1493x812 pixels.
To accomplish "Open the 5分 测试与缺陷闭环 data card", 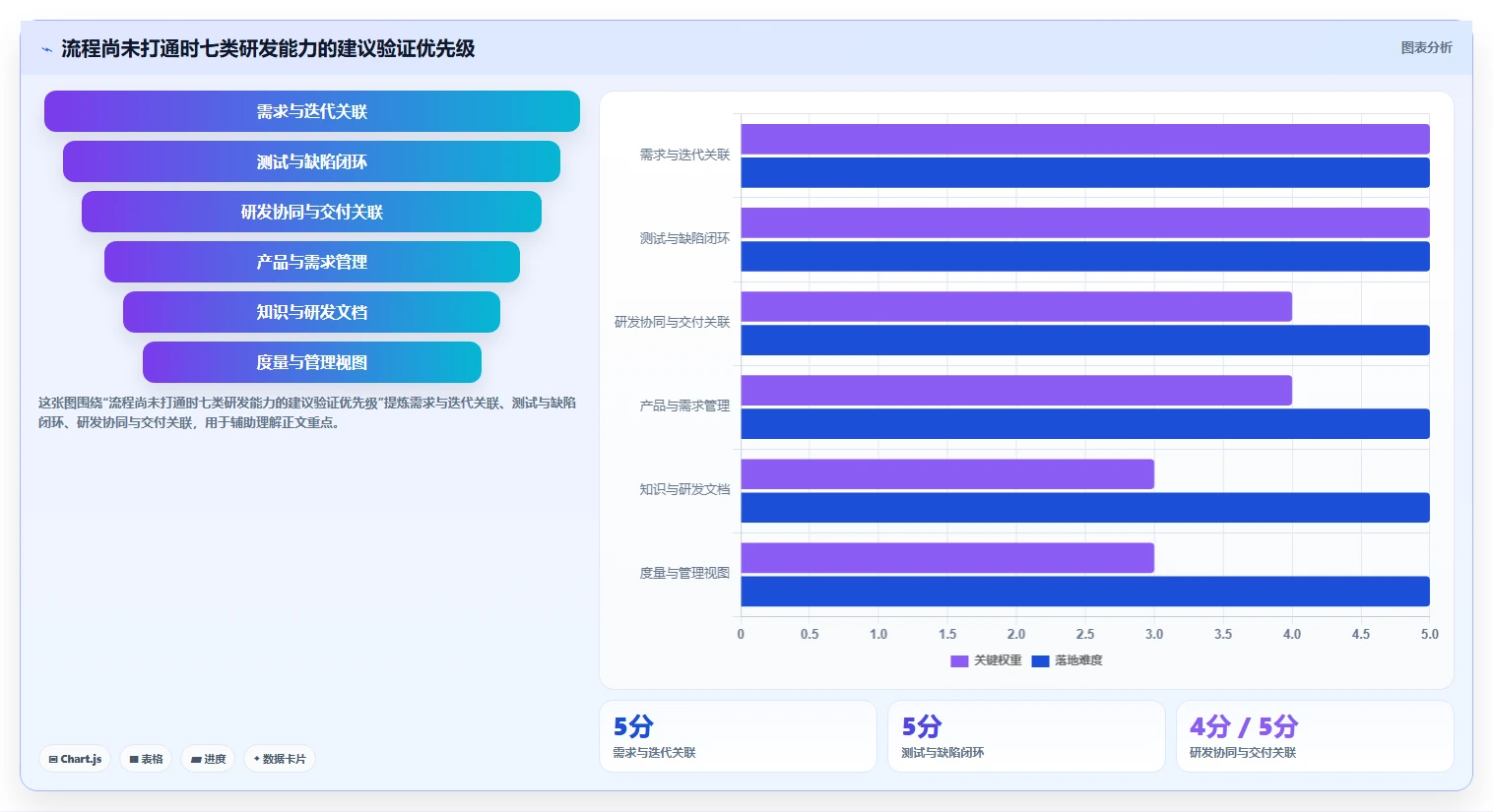I will point(1026,736).
